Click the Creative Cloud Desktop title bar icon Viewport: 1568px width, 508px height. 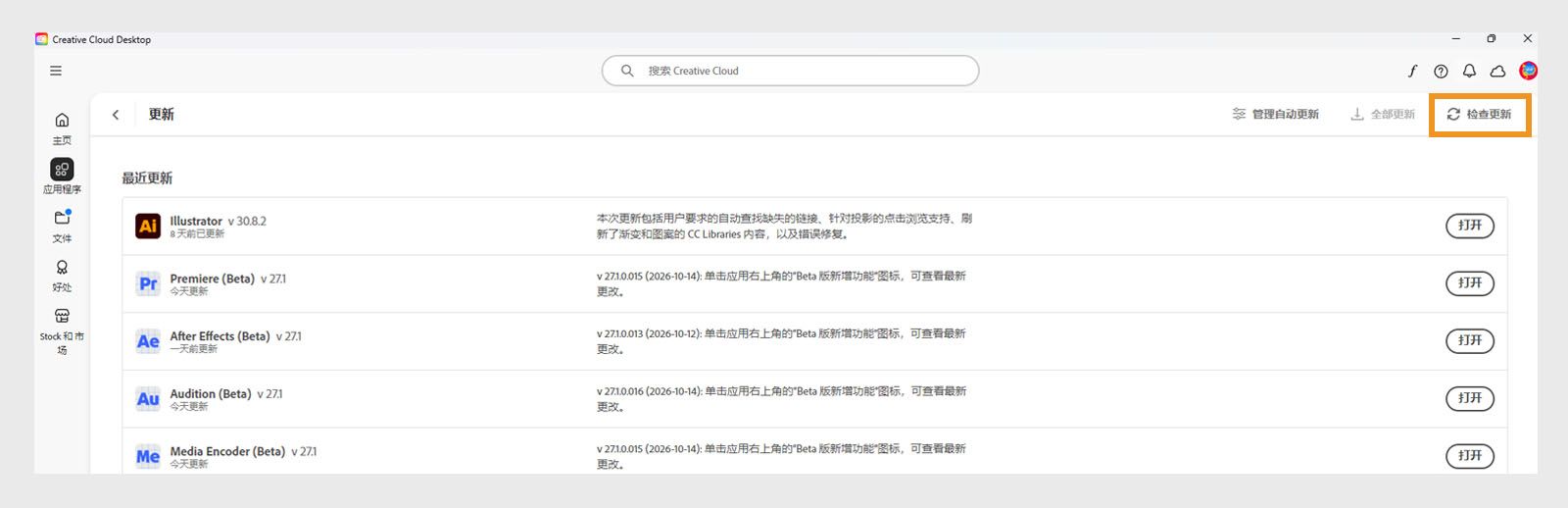coord(41,39)
